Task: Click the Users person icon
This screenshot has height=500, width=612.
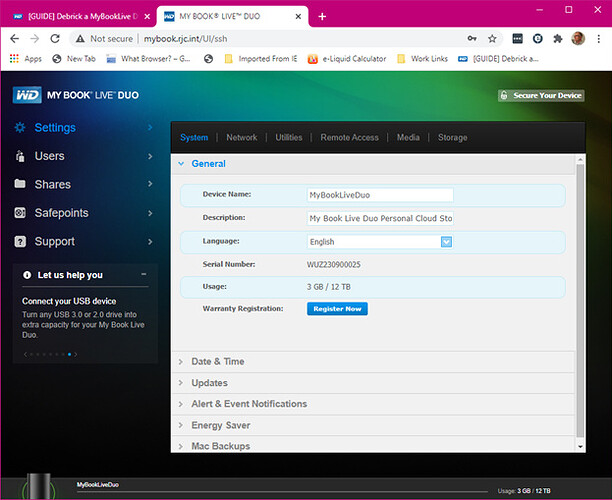Action: pos(20,156)
